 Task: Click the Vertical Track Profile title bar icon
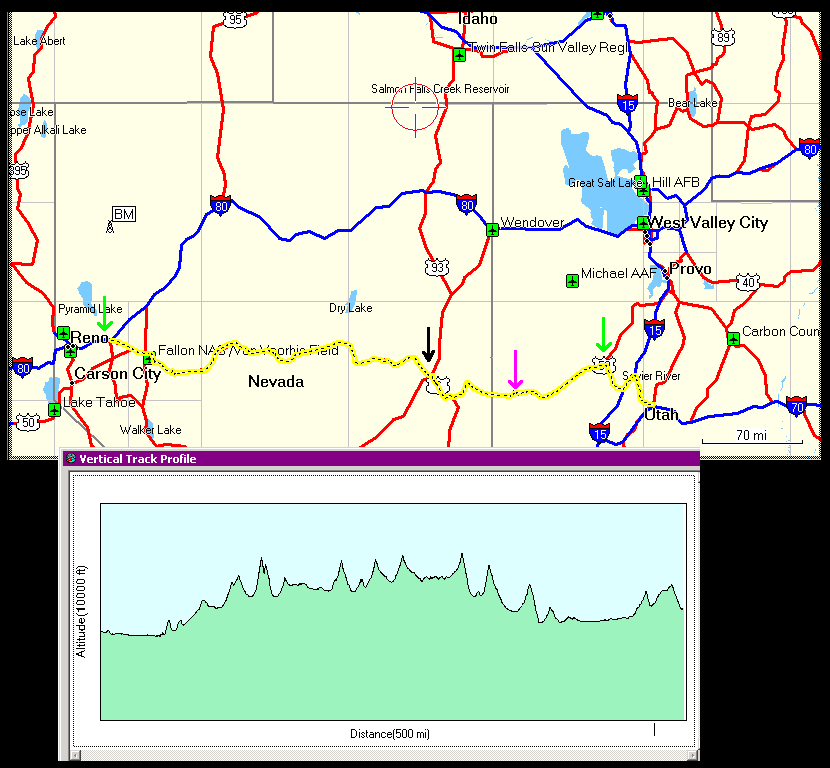click(x=70, y=459)
